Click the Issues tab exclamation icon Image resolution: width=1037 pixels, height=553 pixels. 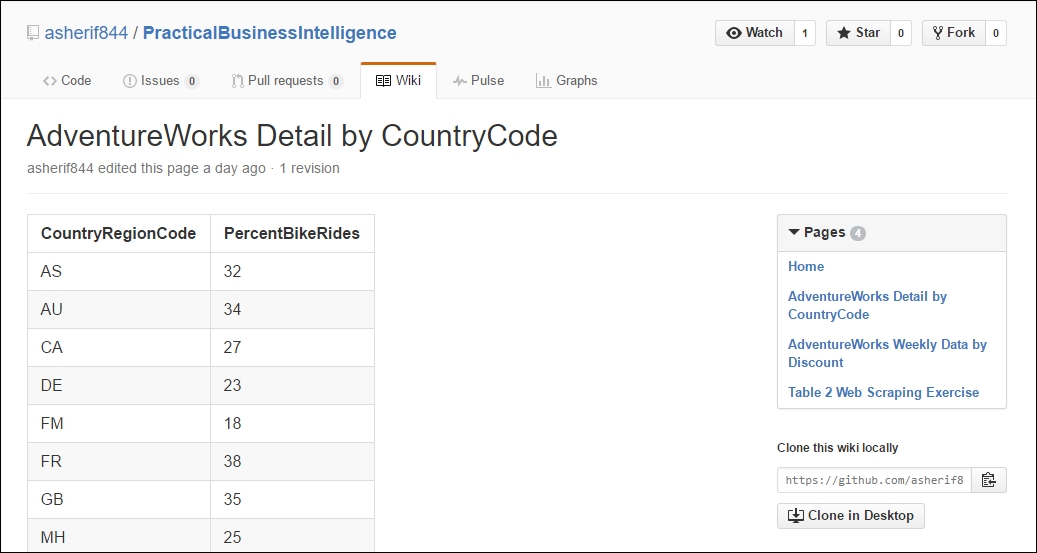(x=130, y=81)
